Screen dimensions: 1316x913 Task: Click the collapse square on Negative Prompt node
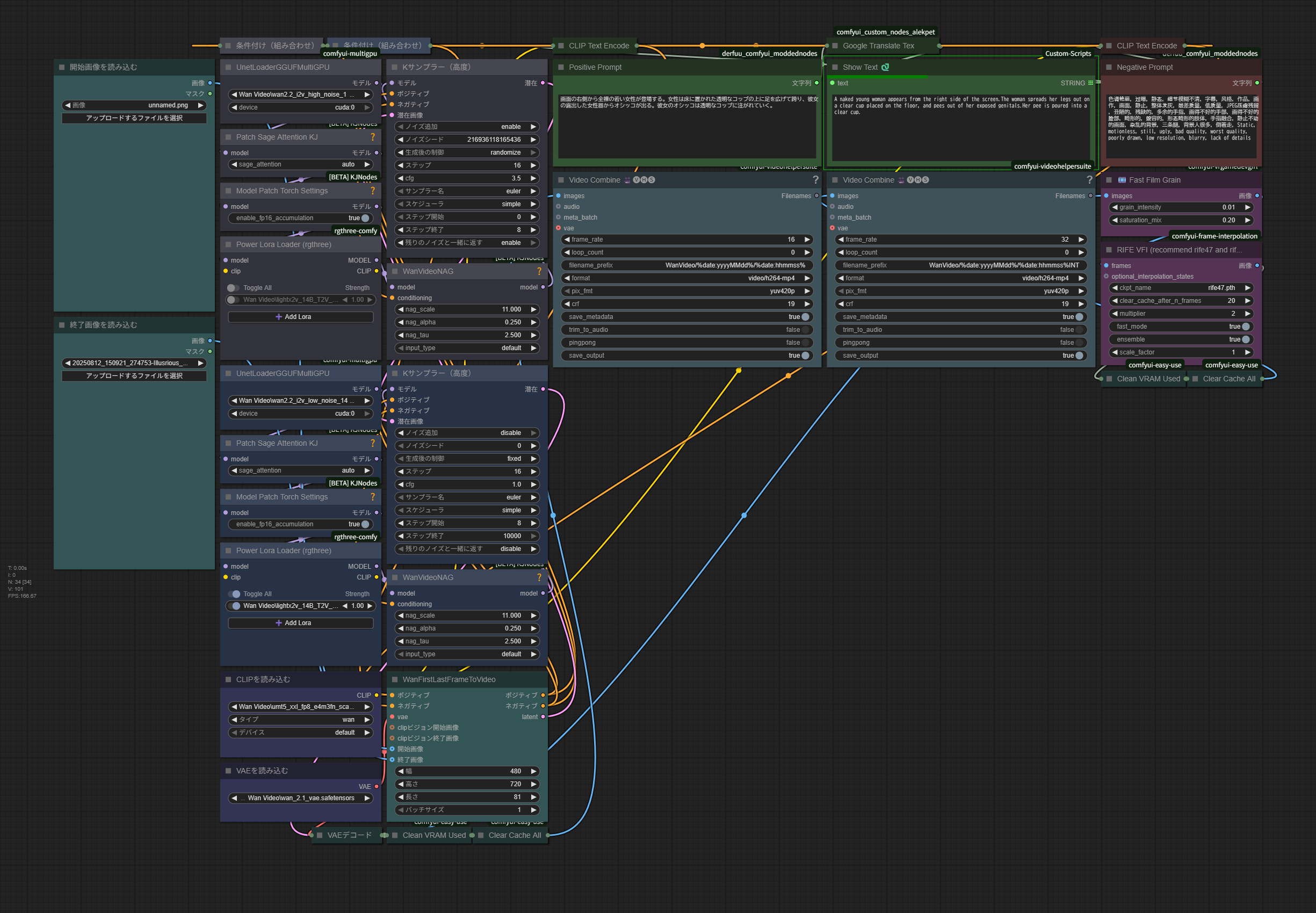1109,67
